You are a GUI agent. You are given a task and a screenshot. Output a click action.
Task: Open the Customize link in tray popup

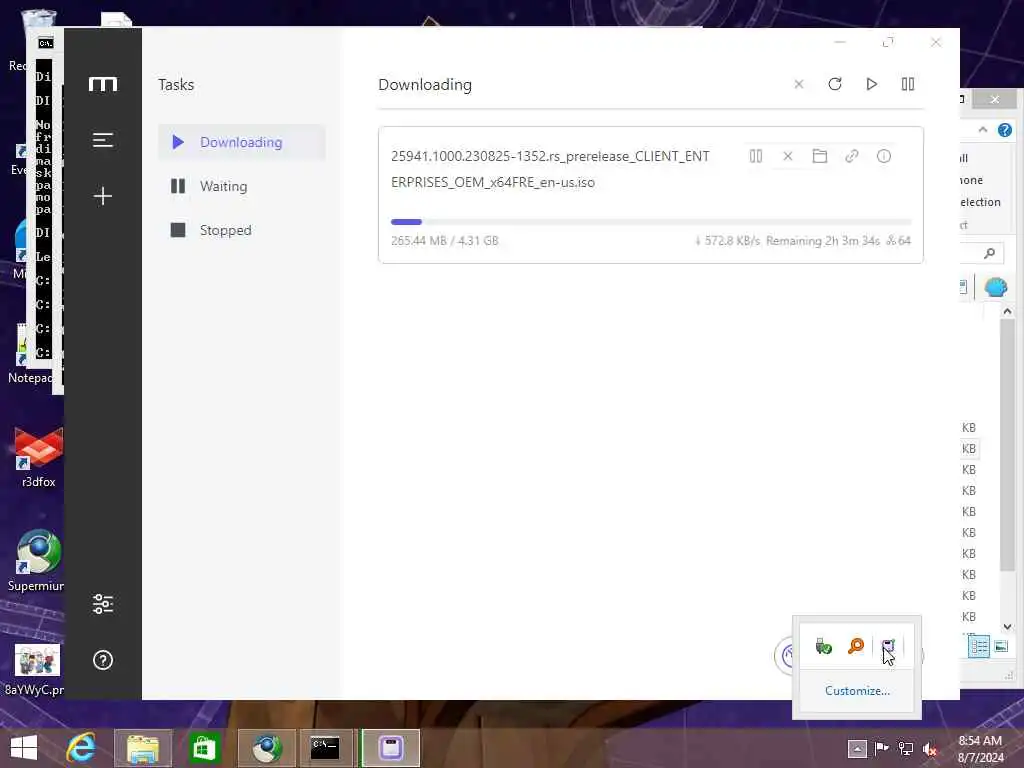pos(857,691)
